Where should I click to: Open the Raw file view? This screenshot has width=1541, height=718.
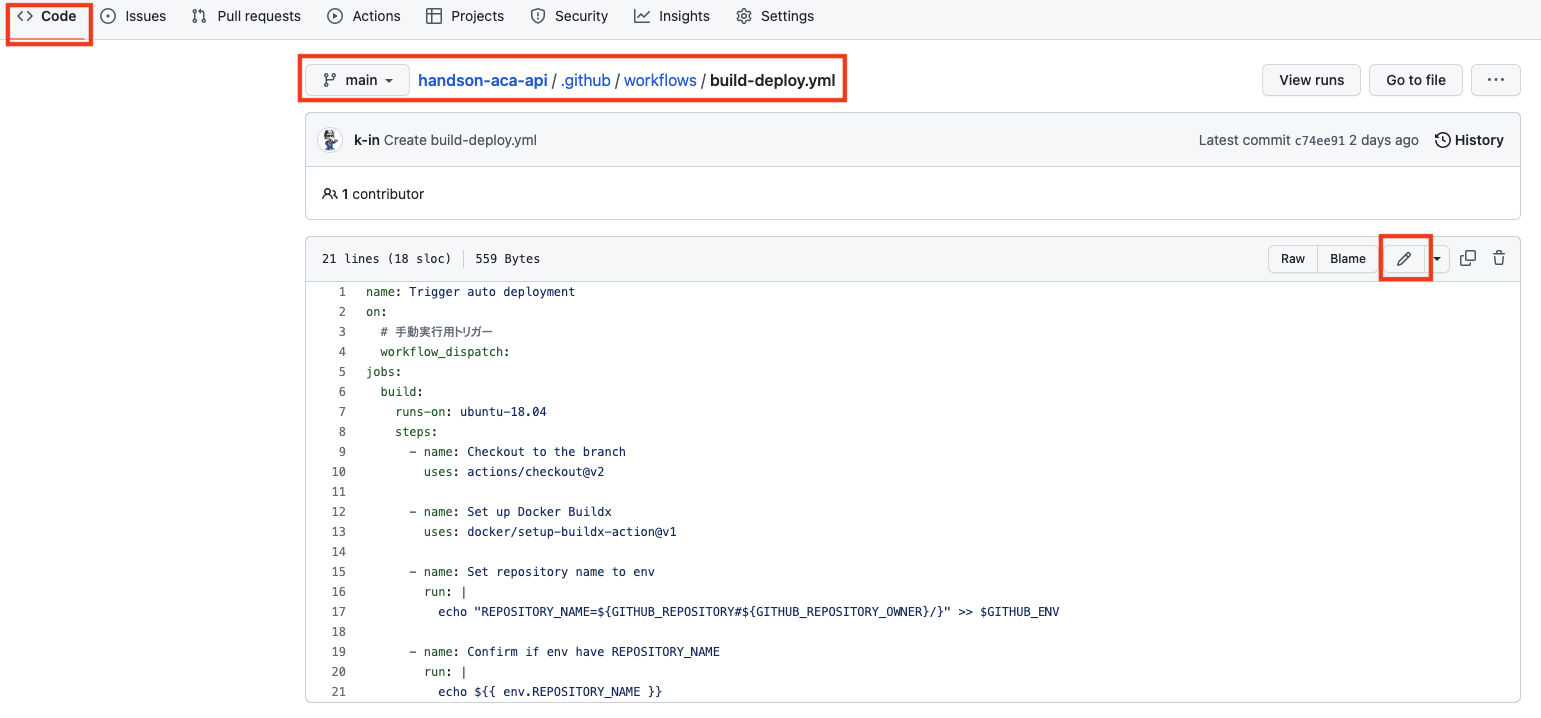1293,259
